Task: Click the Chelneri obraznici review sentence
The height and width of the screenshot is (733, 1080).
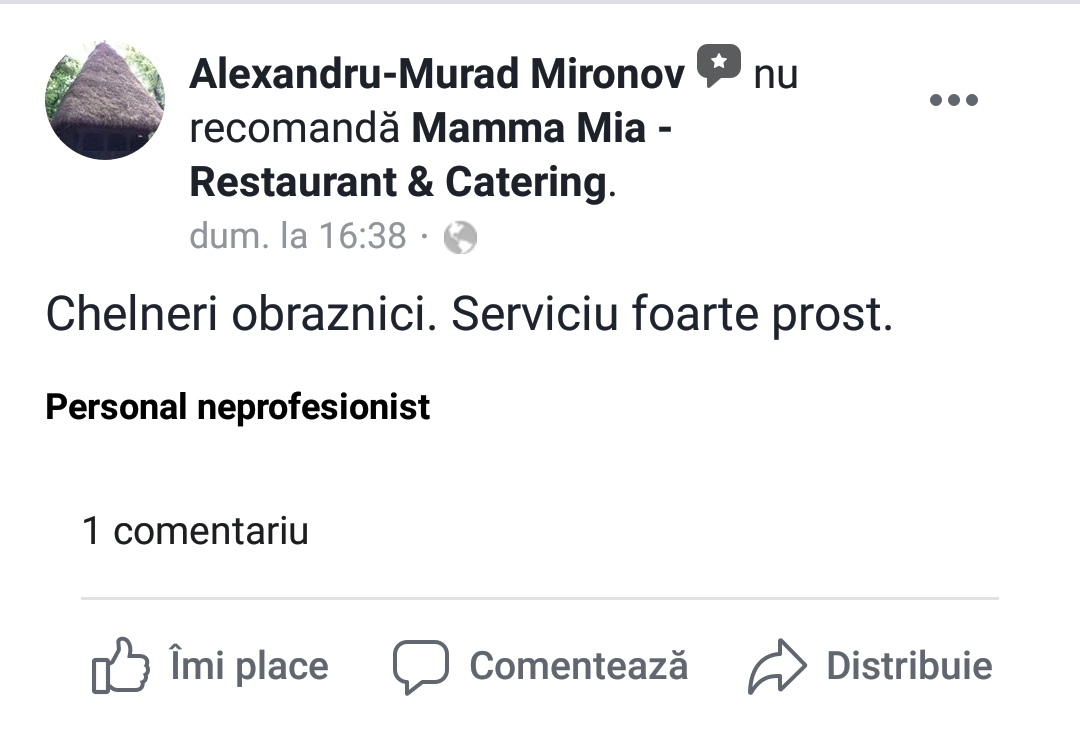Action: point(242,313)
